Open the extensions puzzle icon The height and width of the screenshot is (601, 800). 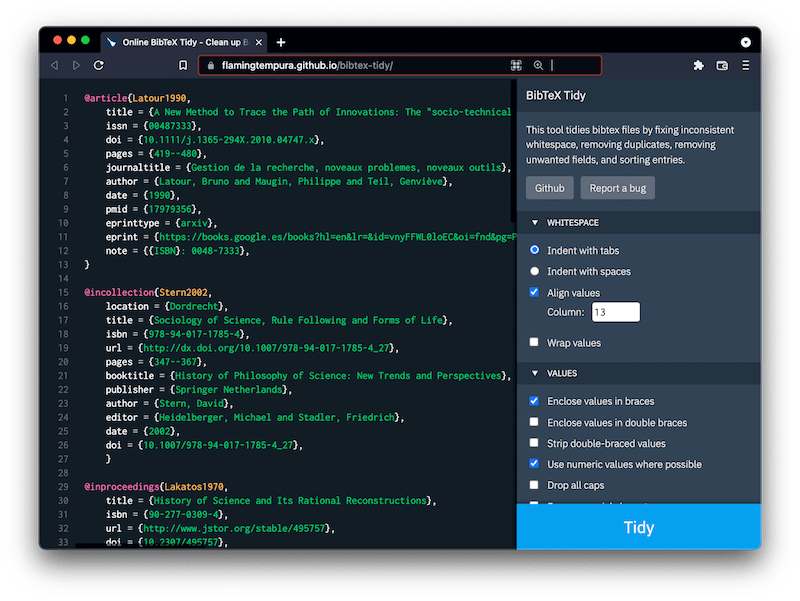(698, 65)
